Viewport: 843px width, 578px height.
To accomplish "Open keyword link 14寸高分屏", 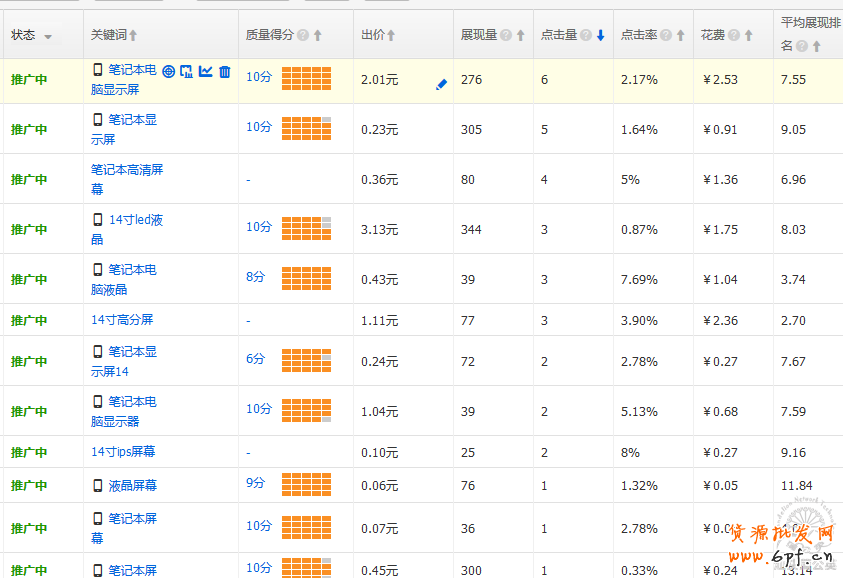I will tap(122, 320).
